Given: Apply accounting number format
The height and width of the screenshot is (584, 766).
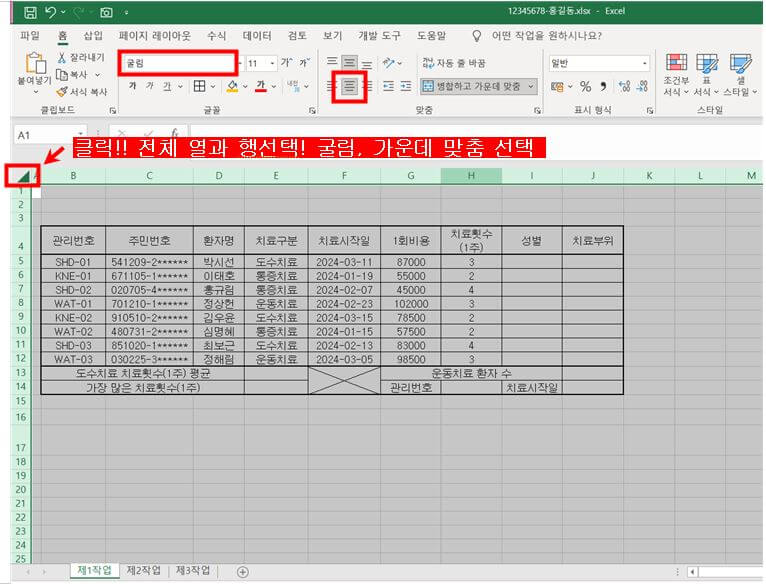Looking at the screenshot, I should [557, 87].
